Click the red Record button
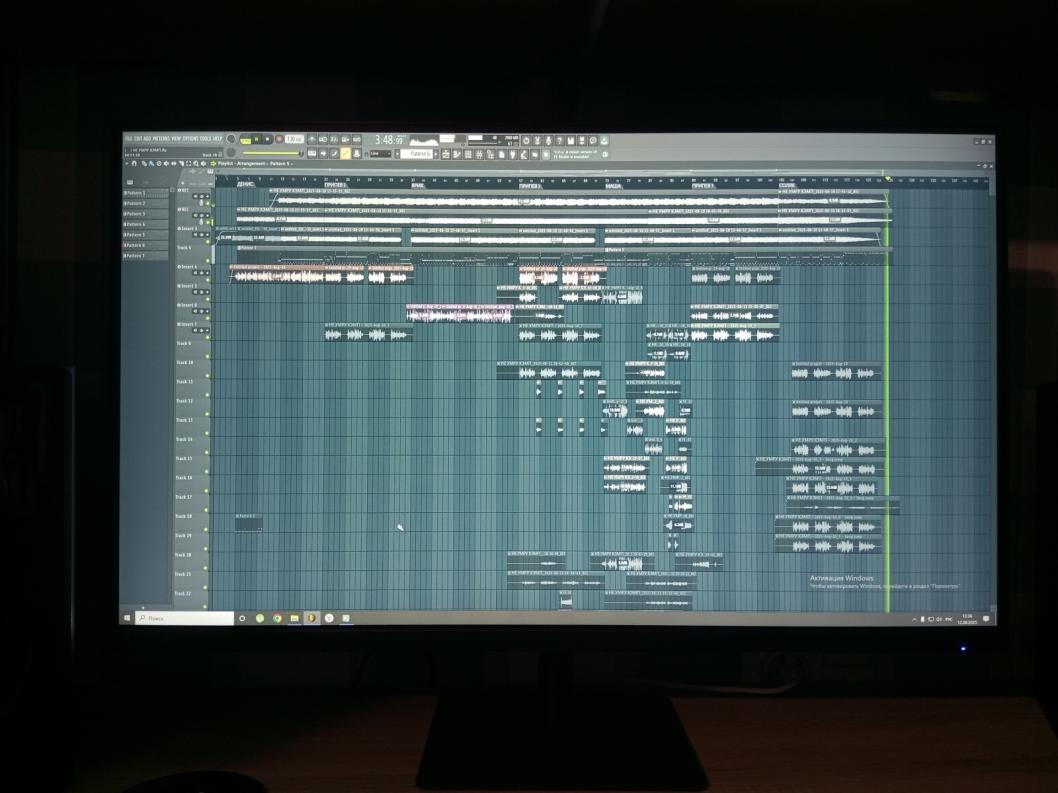 [279, 139]
